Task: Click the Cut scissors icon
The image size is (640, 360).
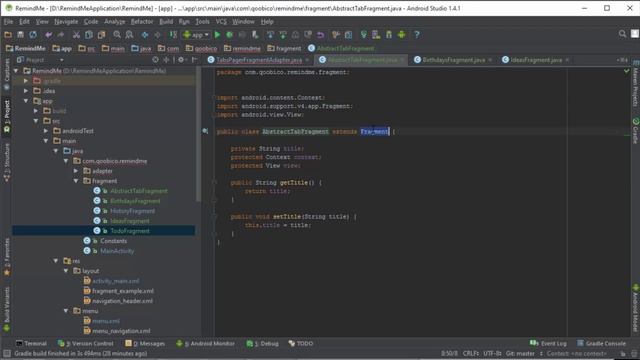Action: click(x=76, y=35)
